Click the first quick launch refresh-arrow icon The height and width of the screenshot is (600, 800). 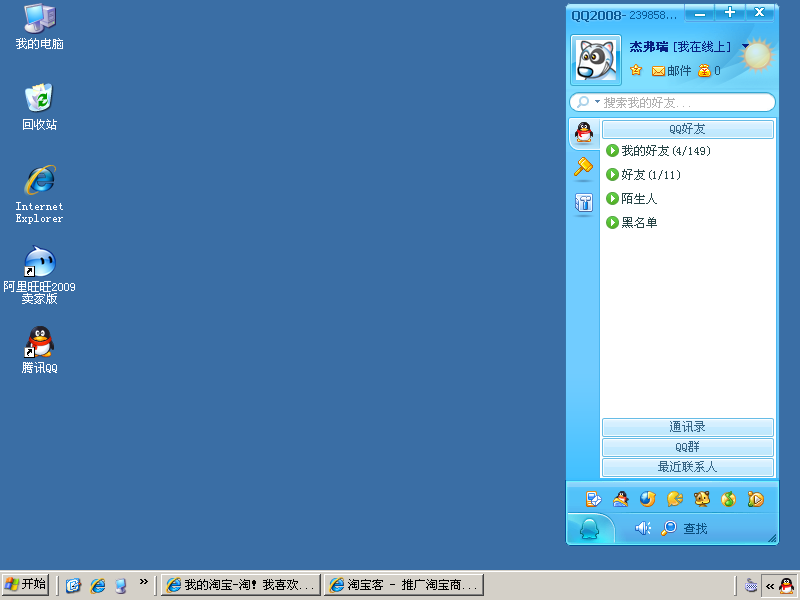tap(73, 585)
